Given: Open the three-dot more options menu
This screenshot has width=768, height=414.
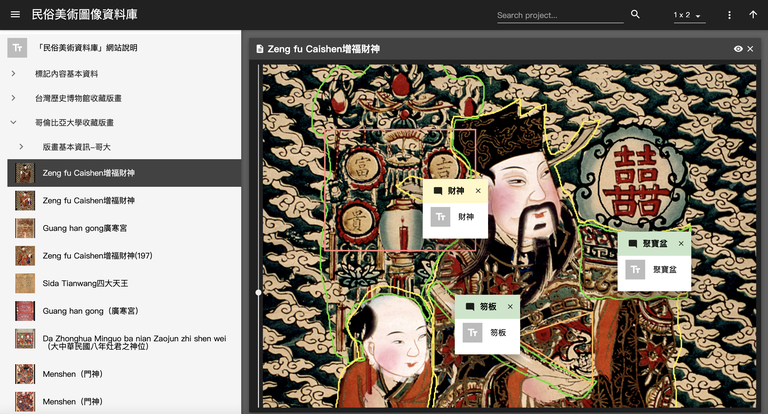Looking at the screenshot, I should (x=729, y=15).
